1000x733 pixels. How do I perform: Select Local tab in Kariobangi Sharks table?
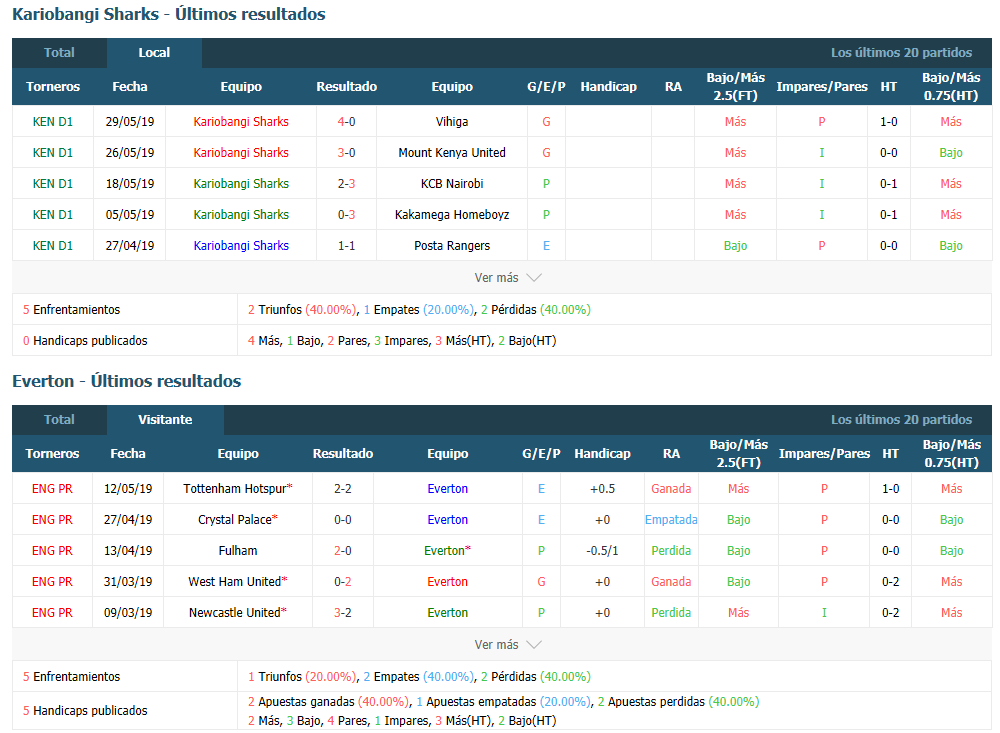pos(154,52)
